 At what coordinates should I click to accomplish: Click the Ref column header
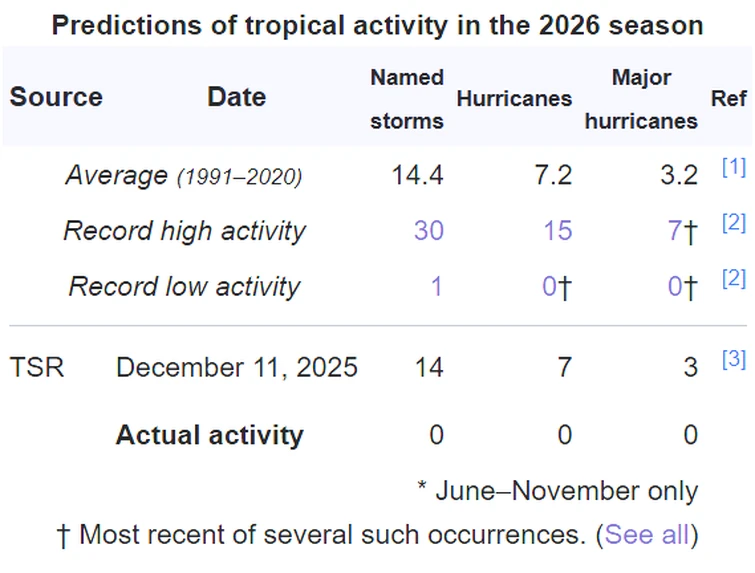728,98
